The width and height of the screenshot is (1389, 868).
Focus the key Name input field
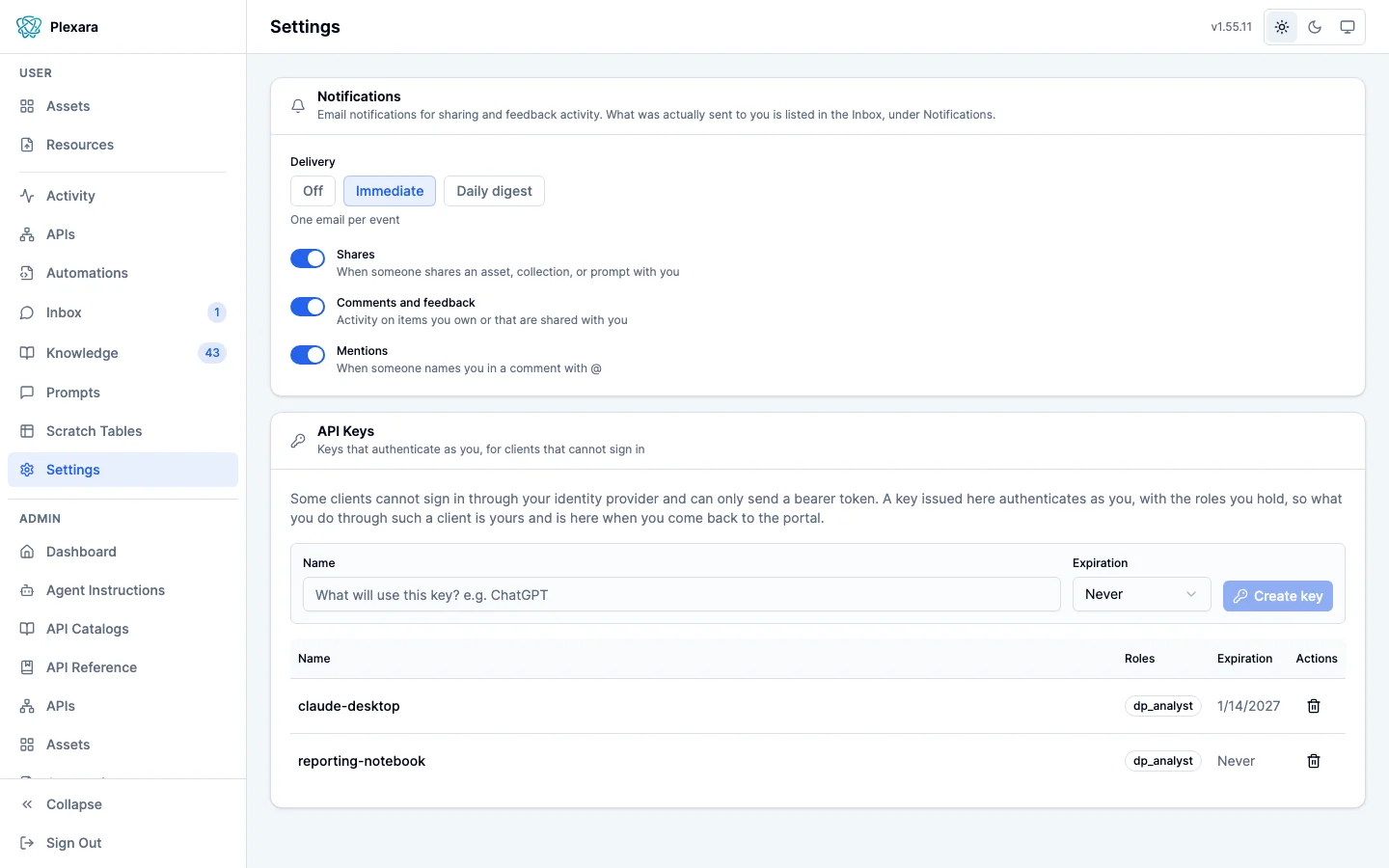682,594
